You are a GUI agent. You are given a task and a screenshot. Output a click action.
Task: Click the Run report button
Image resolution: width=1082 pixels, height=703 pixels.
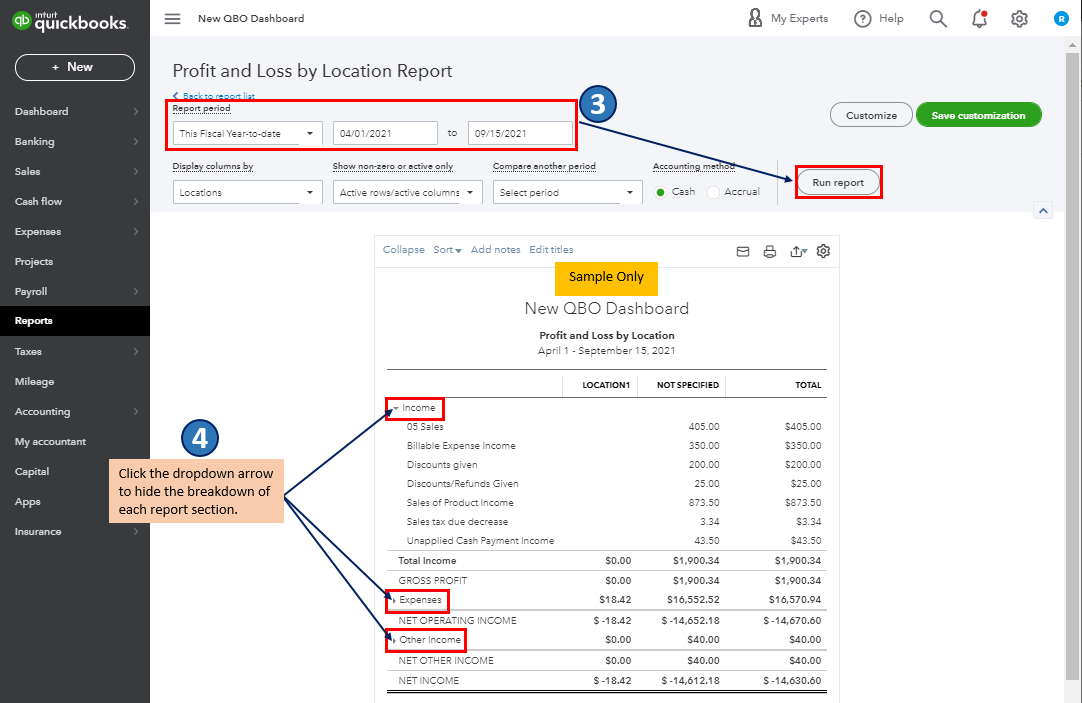(838, 183)
